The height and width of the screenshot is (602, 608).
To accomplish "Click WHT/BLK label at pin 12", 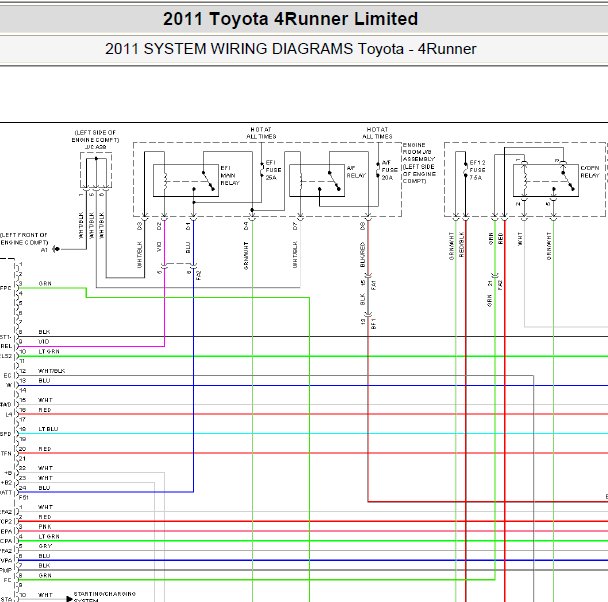I will [x=52, y=371].
